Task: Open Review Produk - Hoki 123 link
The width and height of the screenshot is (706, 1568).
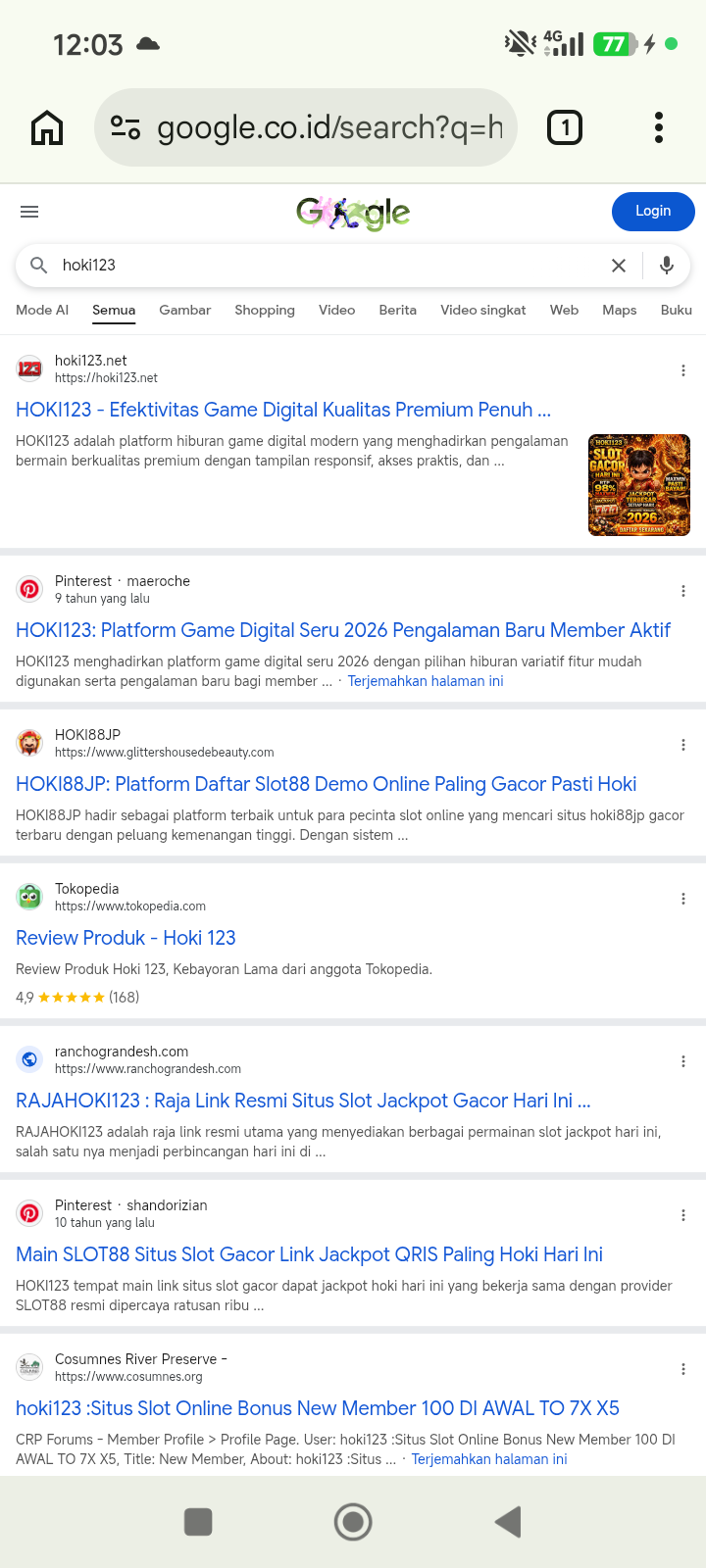Action: (x=126, y=938)
